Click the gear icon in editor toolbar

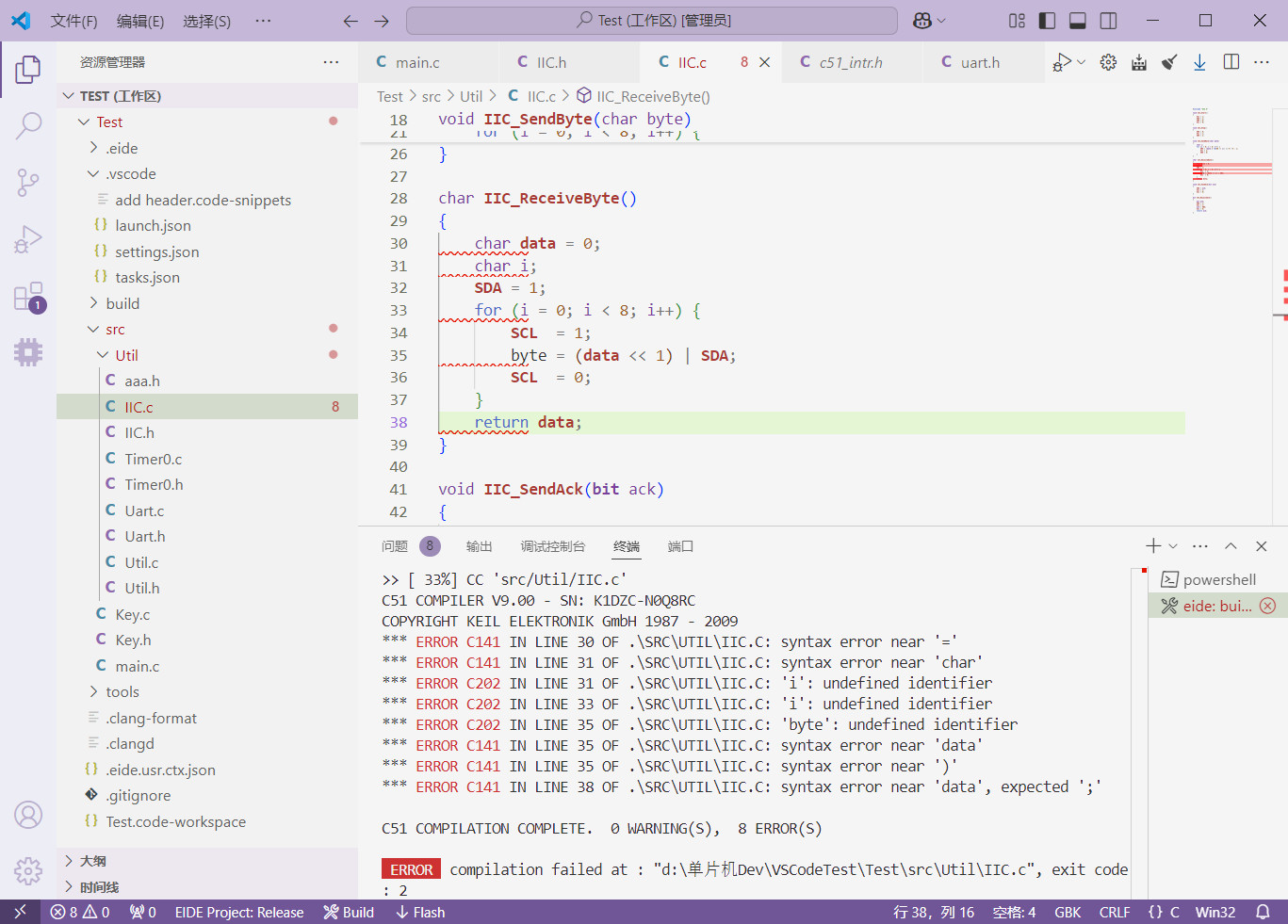[x=1108, y=62]
